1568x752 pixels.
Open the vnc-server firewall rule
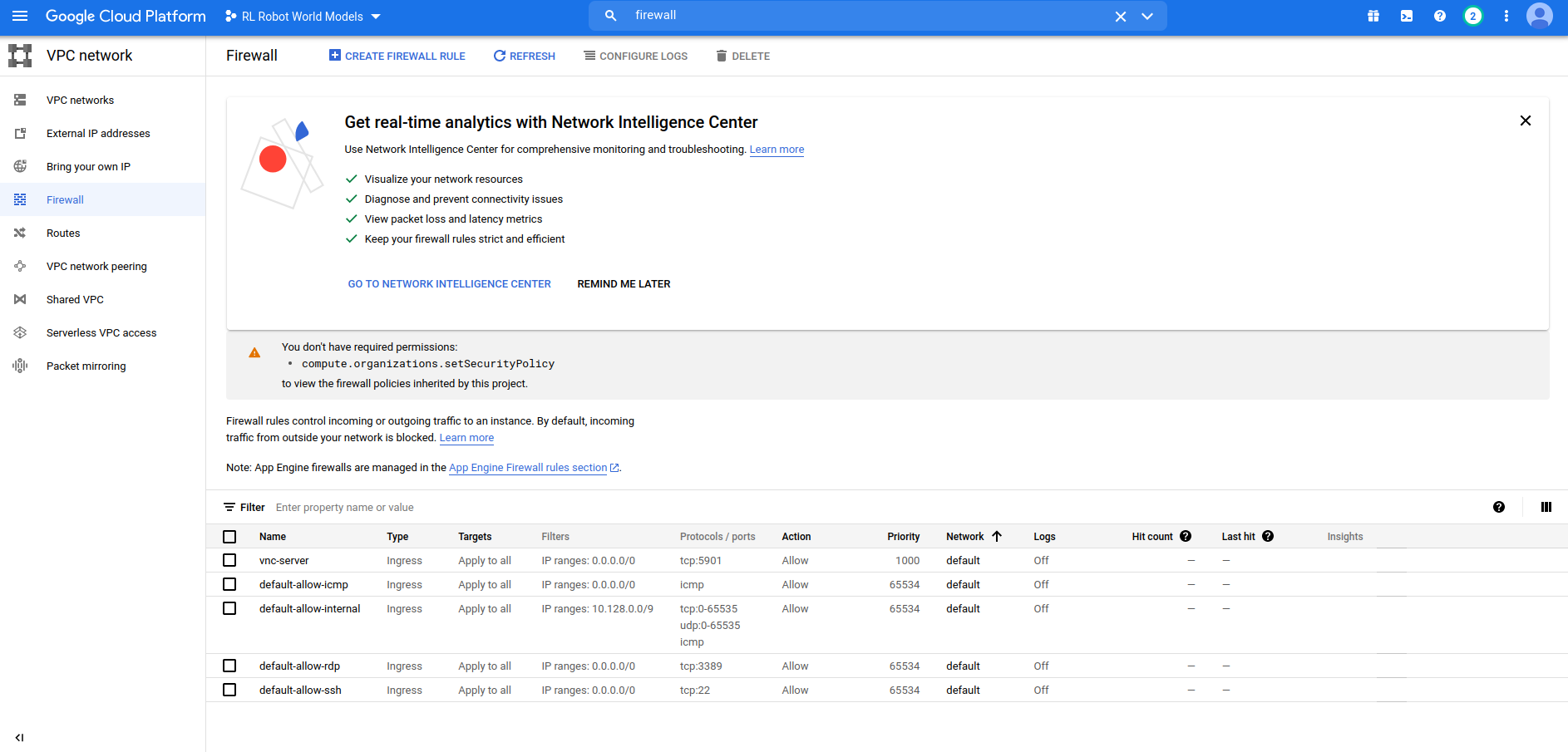(284, 561)
